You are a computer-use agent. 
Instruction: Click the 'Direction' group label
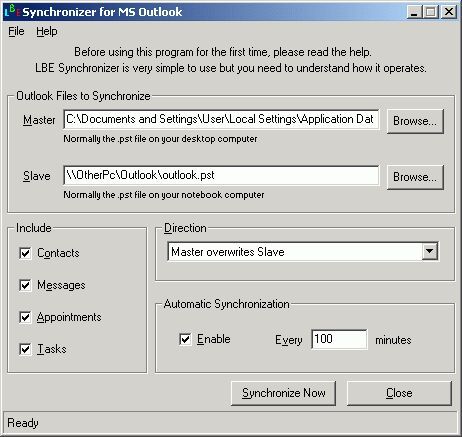(x=185, y=228)
